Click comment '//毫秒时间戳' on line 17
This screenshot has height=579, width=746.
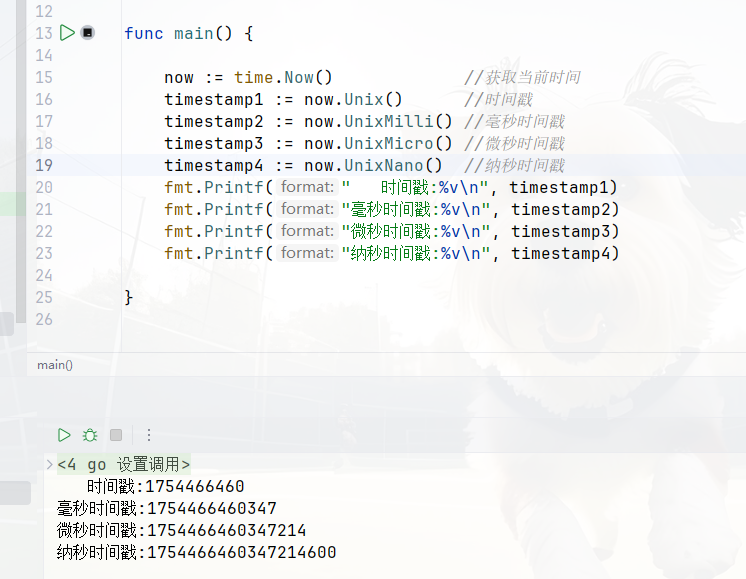pos(514,121)
